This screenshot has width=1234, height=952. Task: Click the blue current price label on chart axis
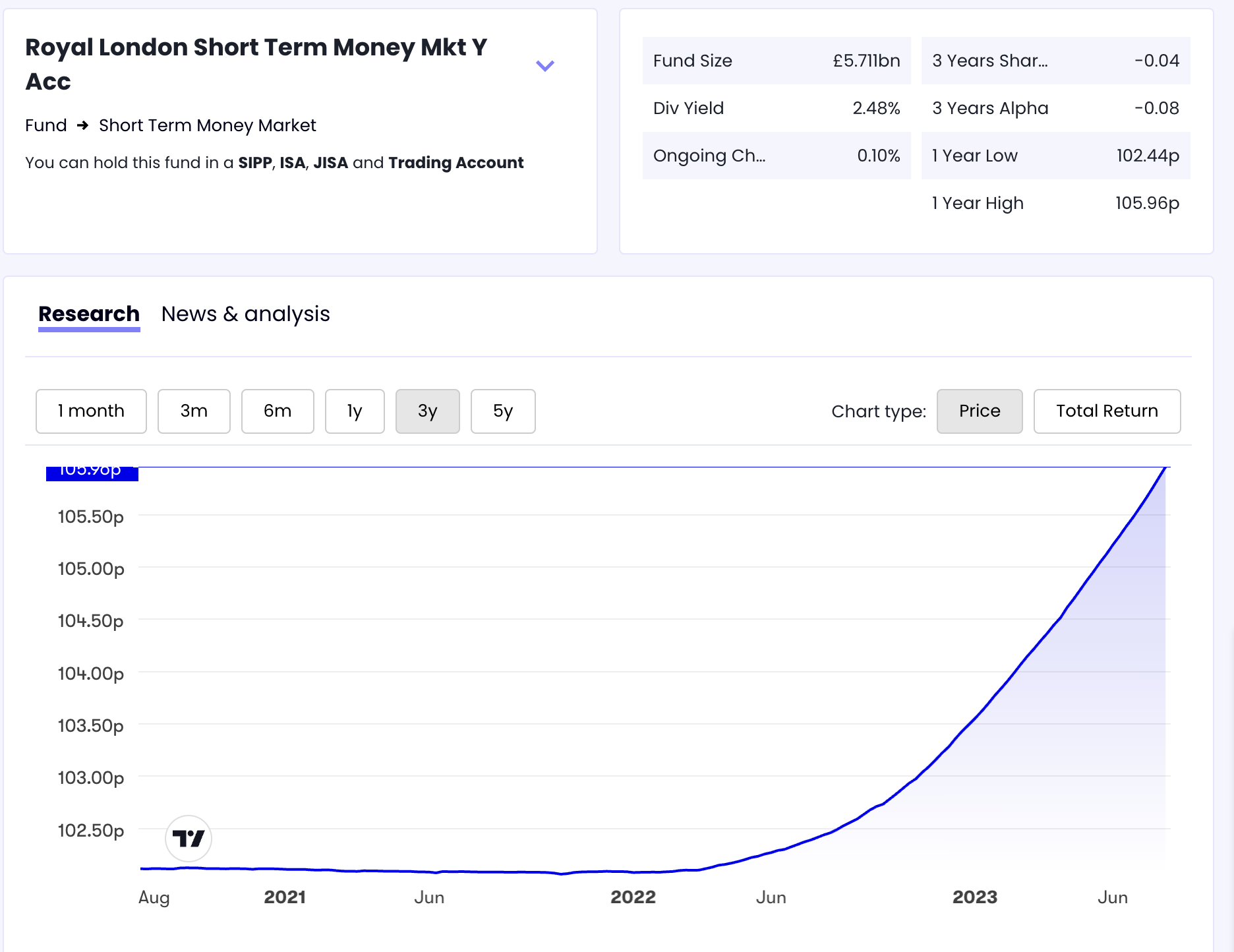coord(92,473)
